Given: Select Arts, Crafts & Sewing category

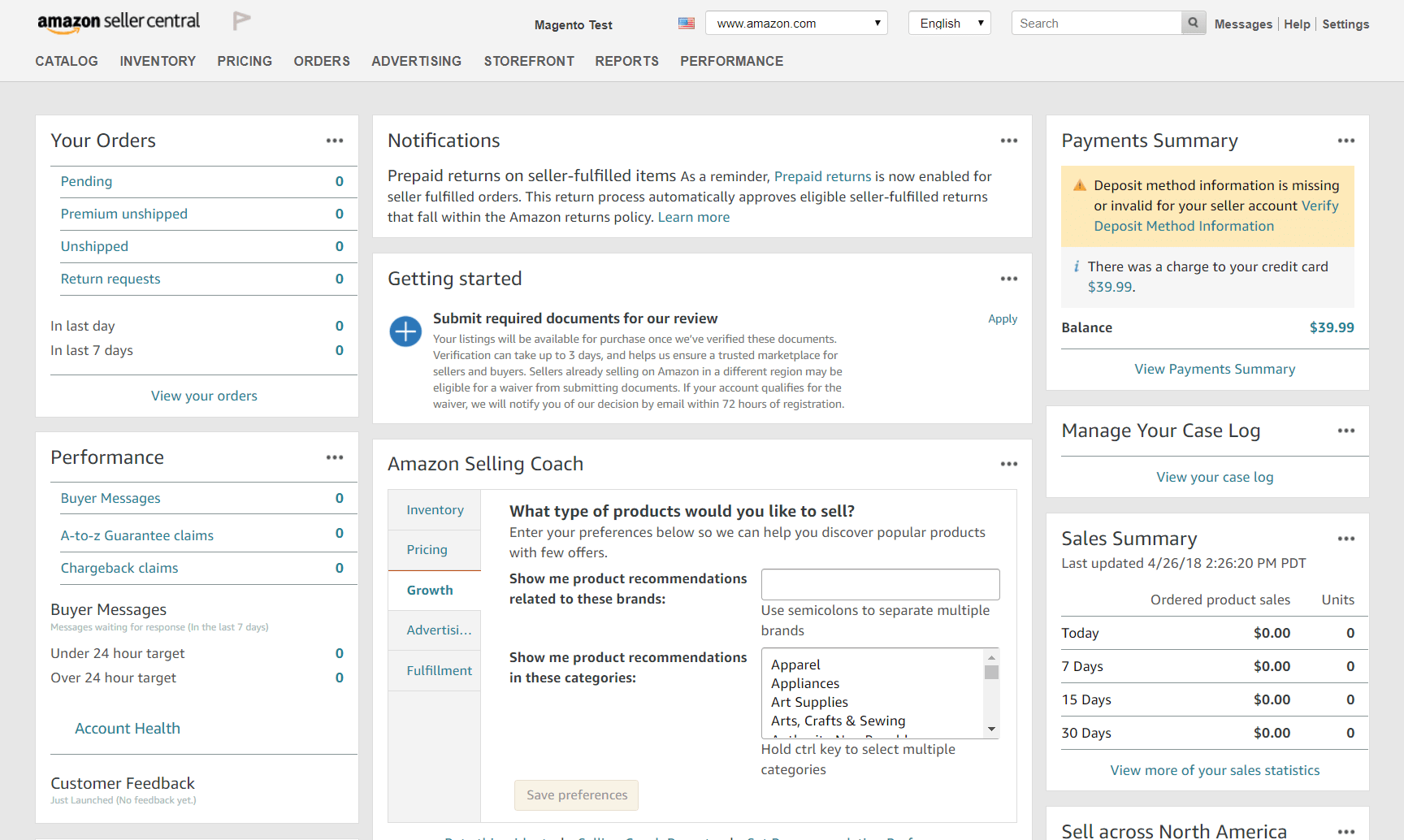Looking at the screenshot, I should 838,721.
